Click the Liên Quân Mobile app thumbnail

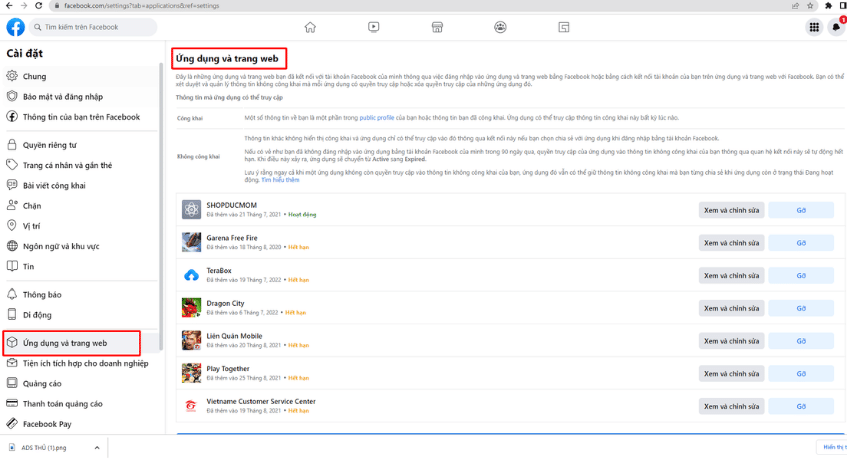click(191, 341)
